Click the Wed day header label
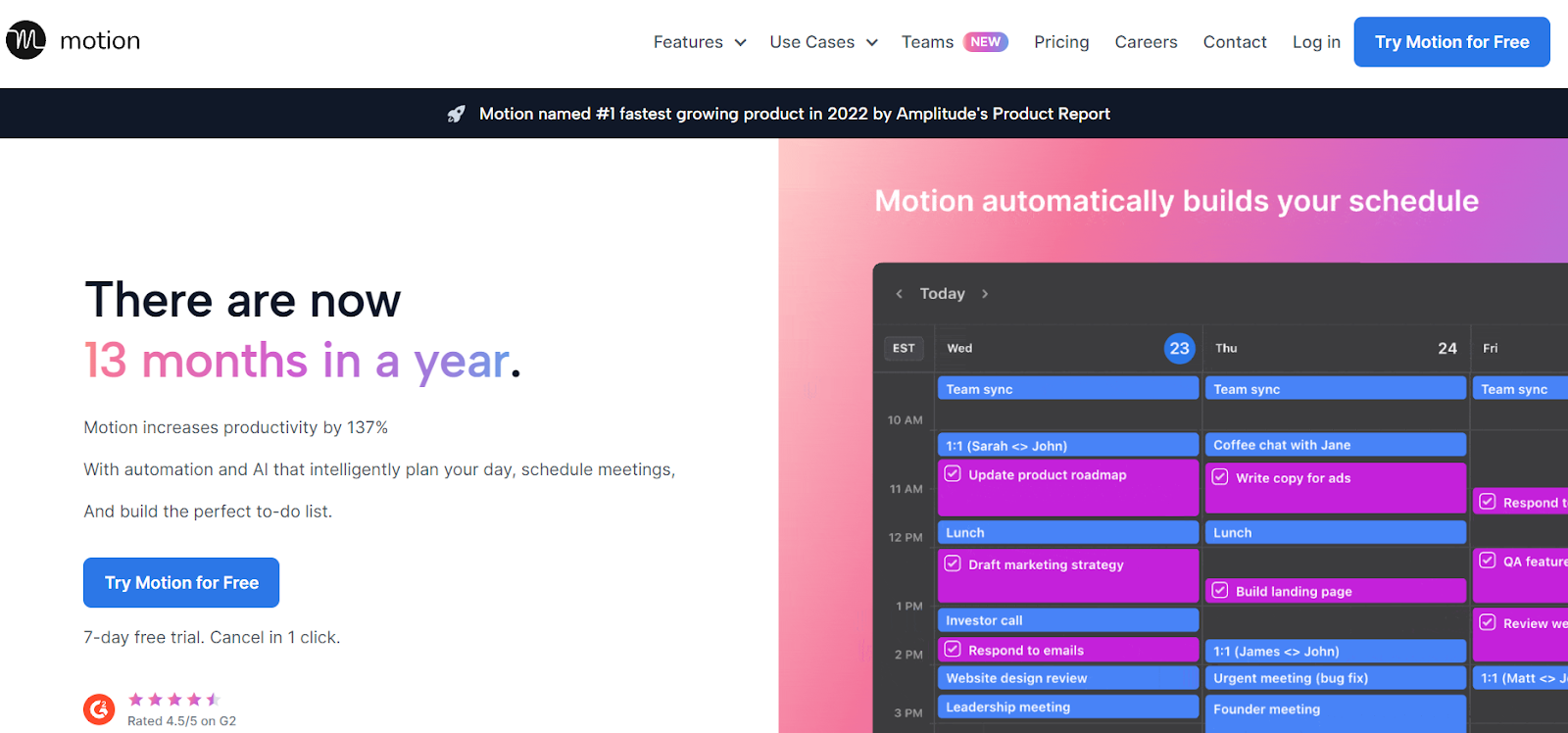 tap(959, 348)
